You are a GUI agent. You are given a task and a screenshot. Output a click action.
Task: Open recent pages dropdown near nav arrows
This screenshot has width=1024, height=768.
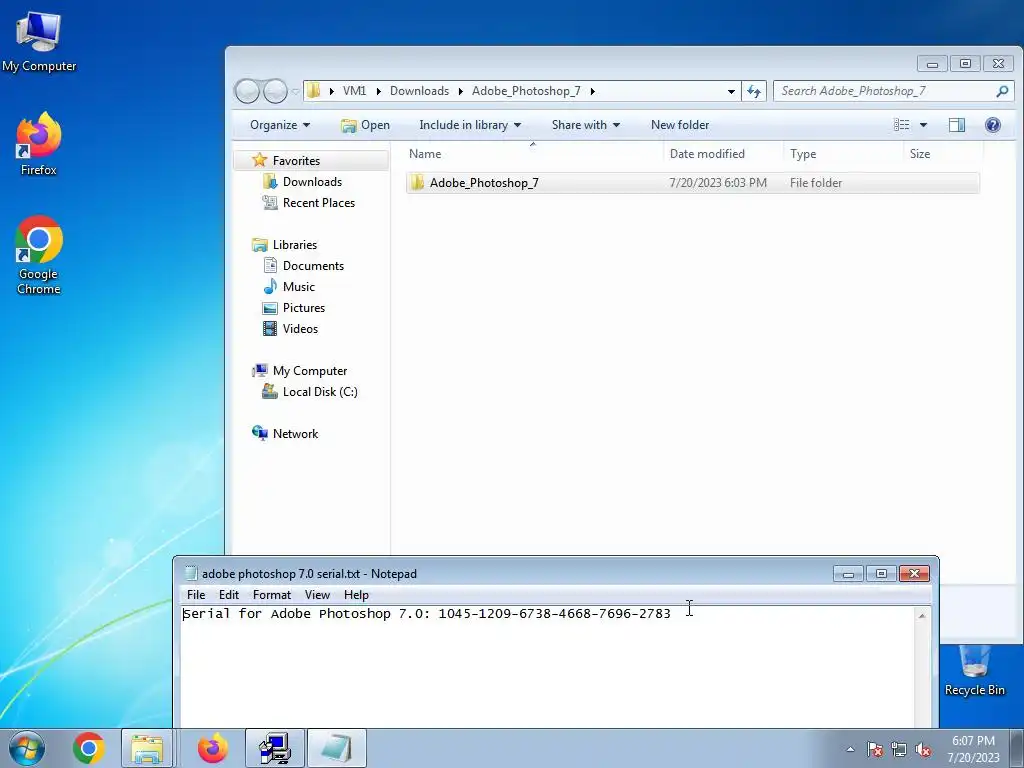tap(295, 91)
